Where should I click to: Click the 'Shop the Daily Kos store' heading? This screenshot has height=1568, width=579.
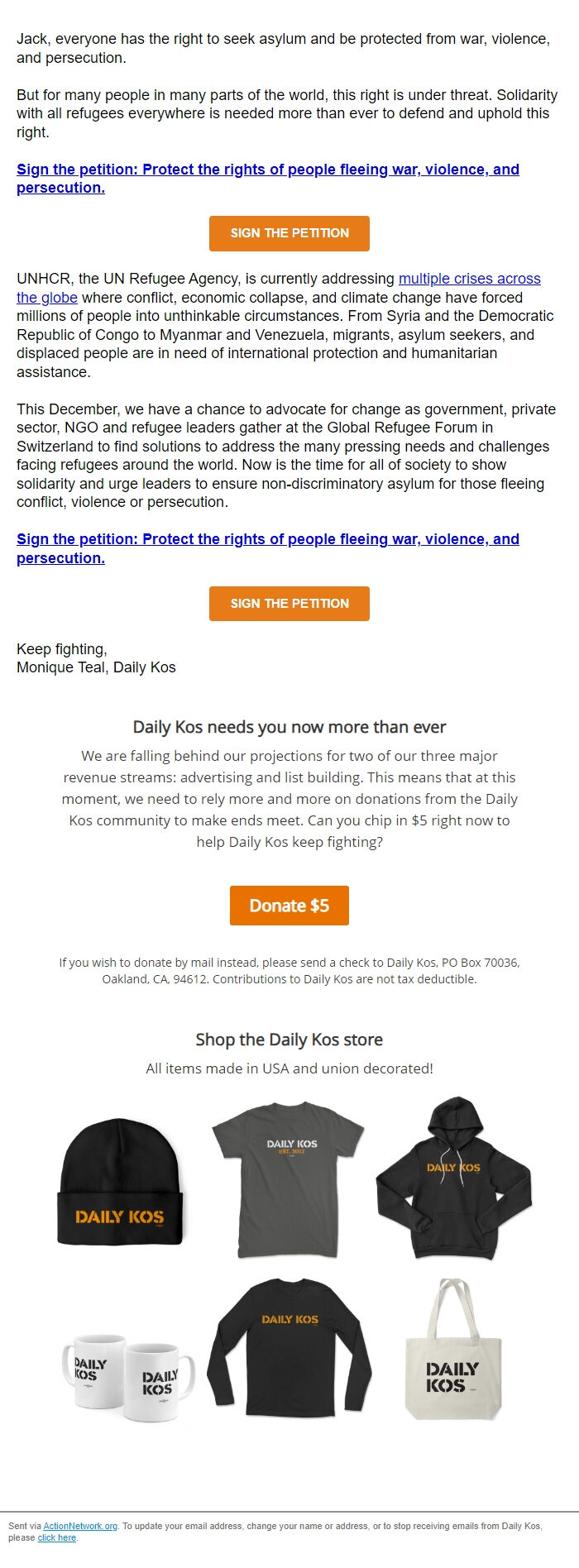pos(289,1040)
